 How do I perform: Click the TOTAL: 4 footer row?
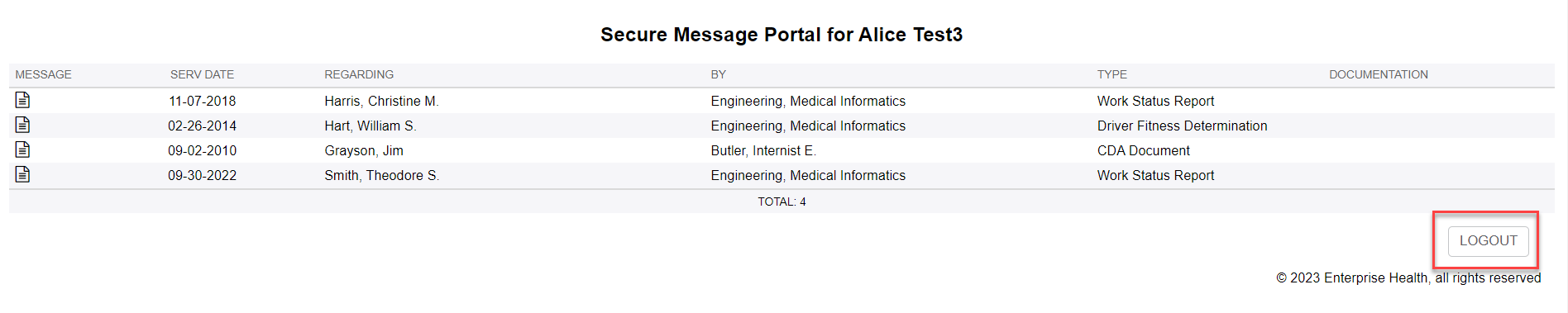pyautogui.click(x=782, y=202)
